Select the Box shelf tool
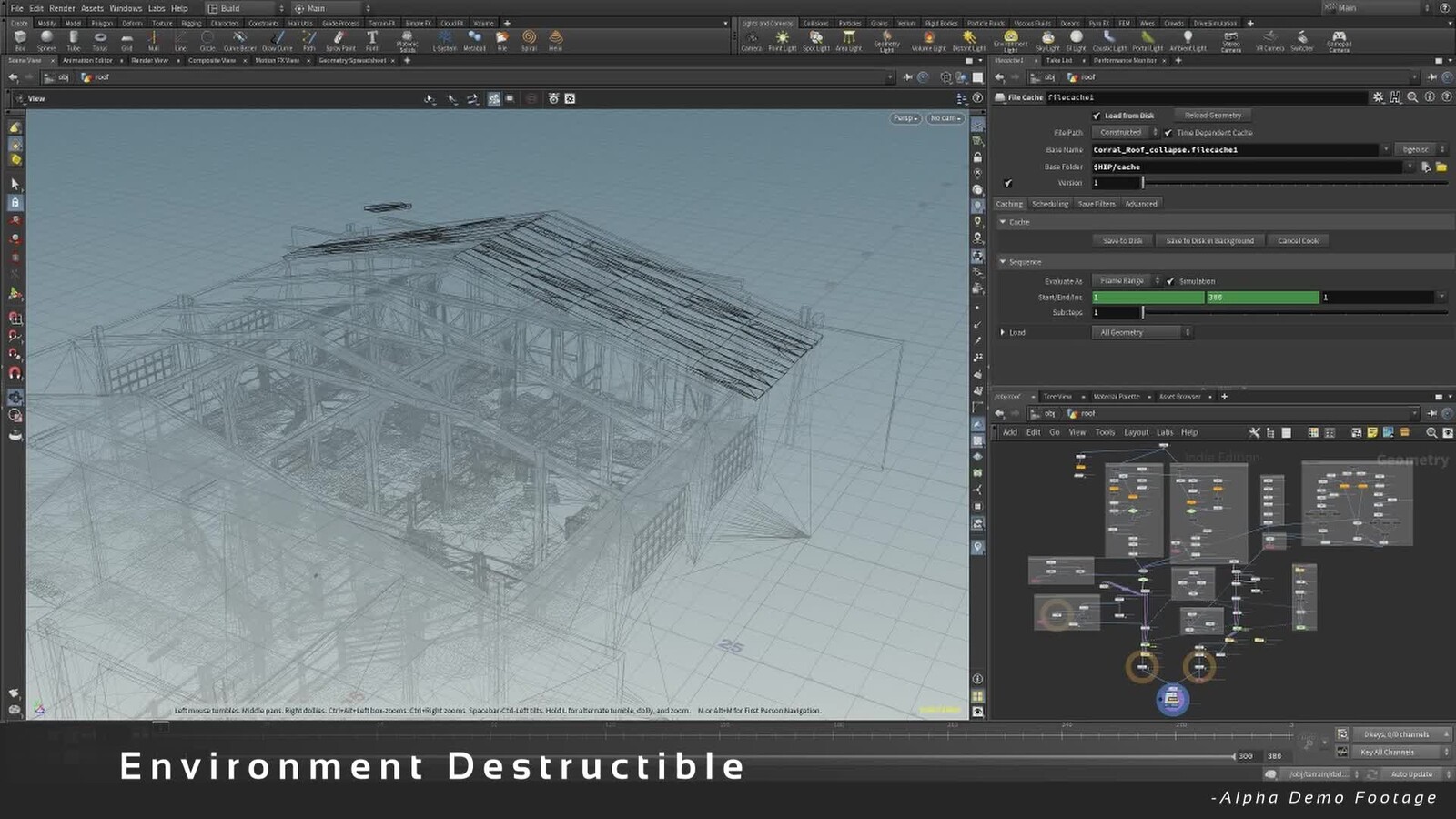Viewport: 1456px width, 819px height. [x=20, y=40]
